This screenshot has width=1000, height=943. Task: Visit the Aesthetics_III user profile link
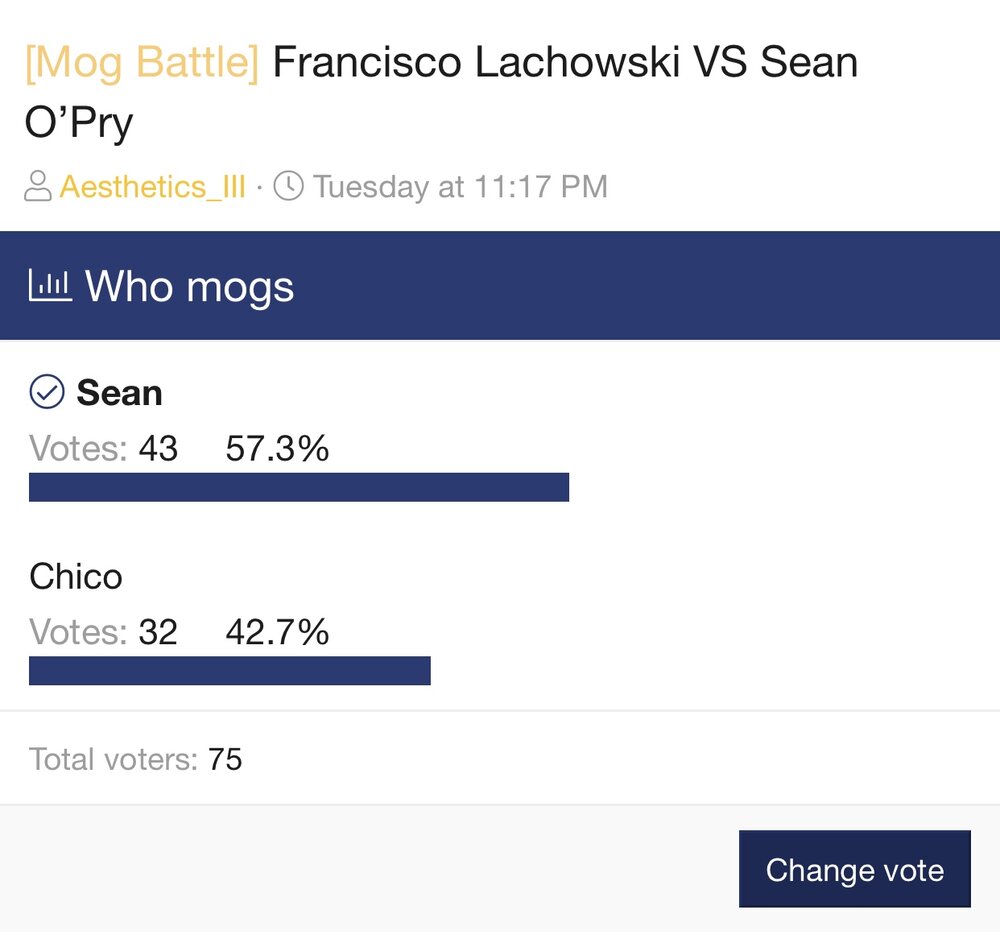(x=152, y=187)
